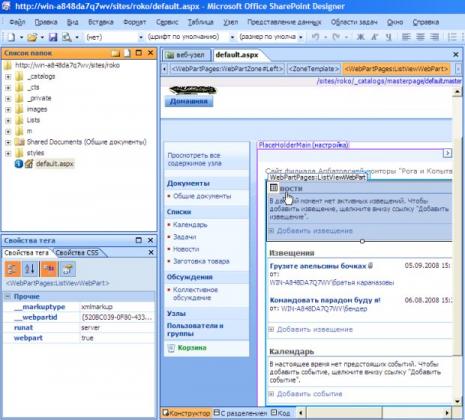Click the Open file toolbar icon
Screen dimensions: 465x420
point(32,37)
